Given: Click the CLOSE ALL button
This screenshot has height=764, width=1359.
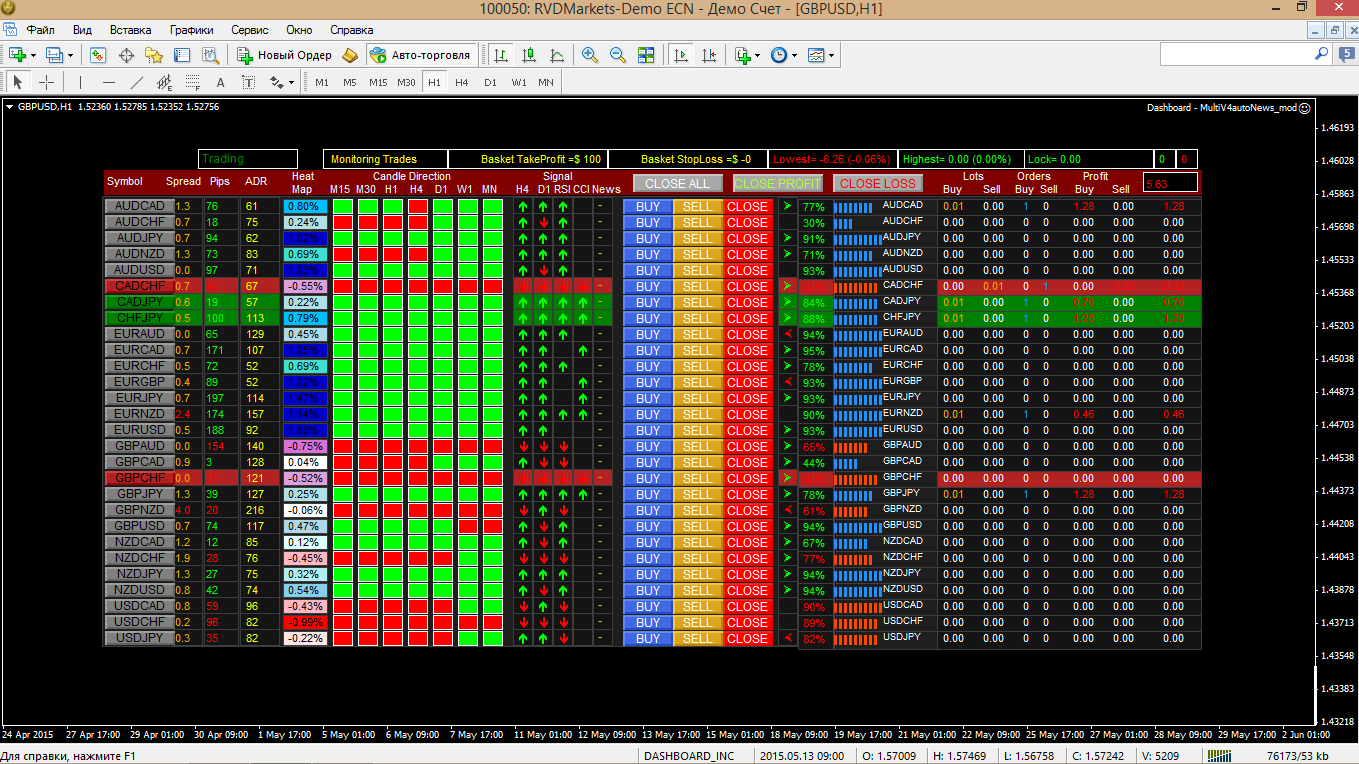Looking at the screenshot, I should [677, 183].
